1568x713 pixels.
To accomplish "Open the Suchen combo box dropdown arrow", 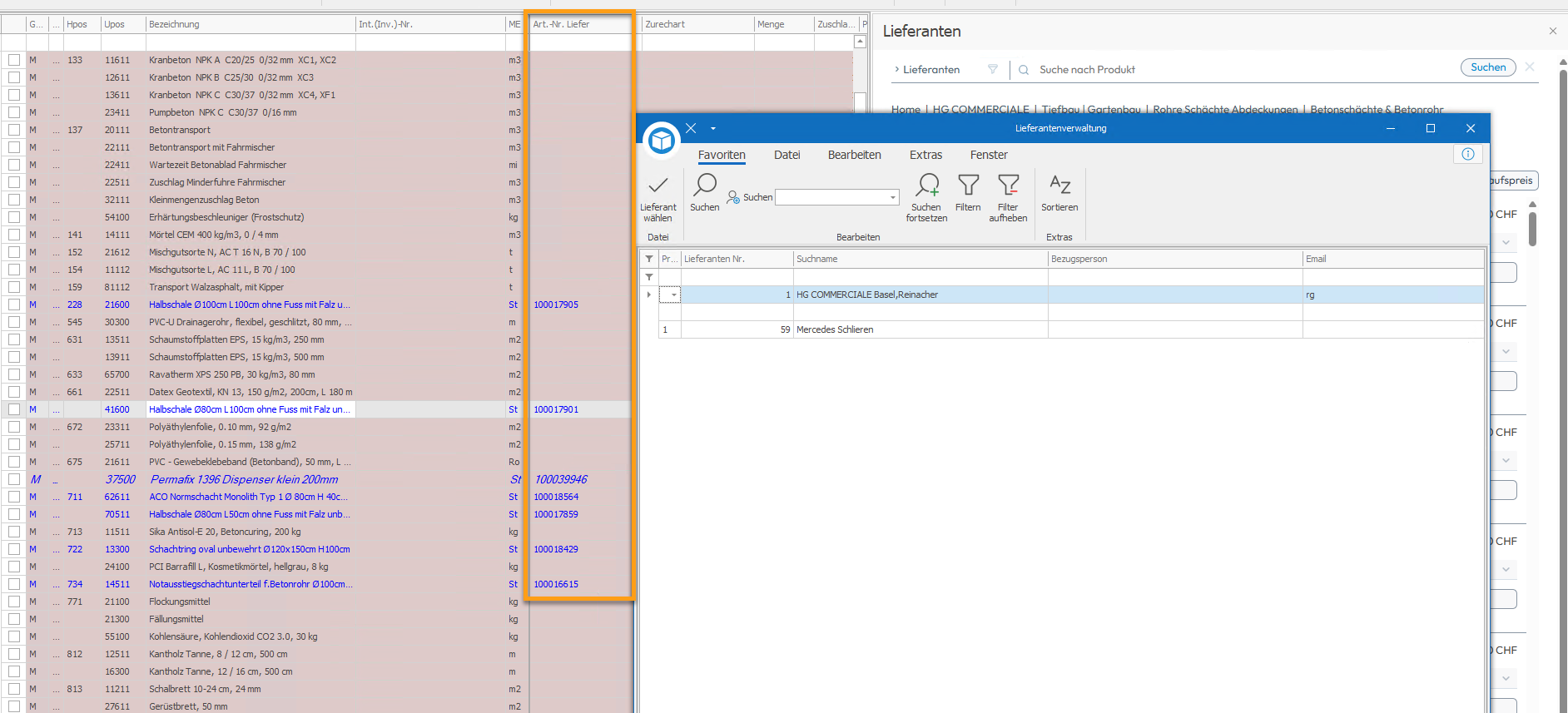I will point(893,197).
